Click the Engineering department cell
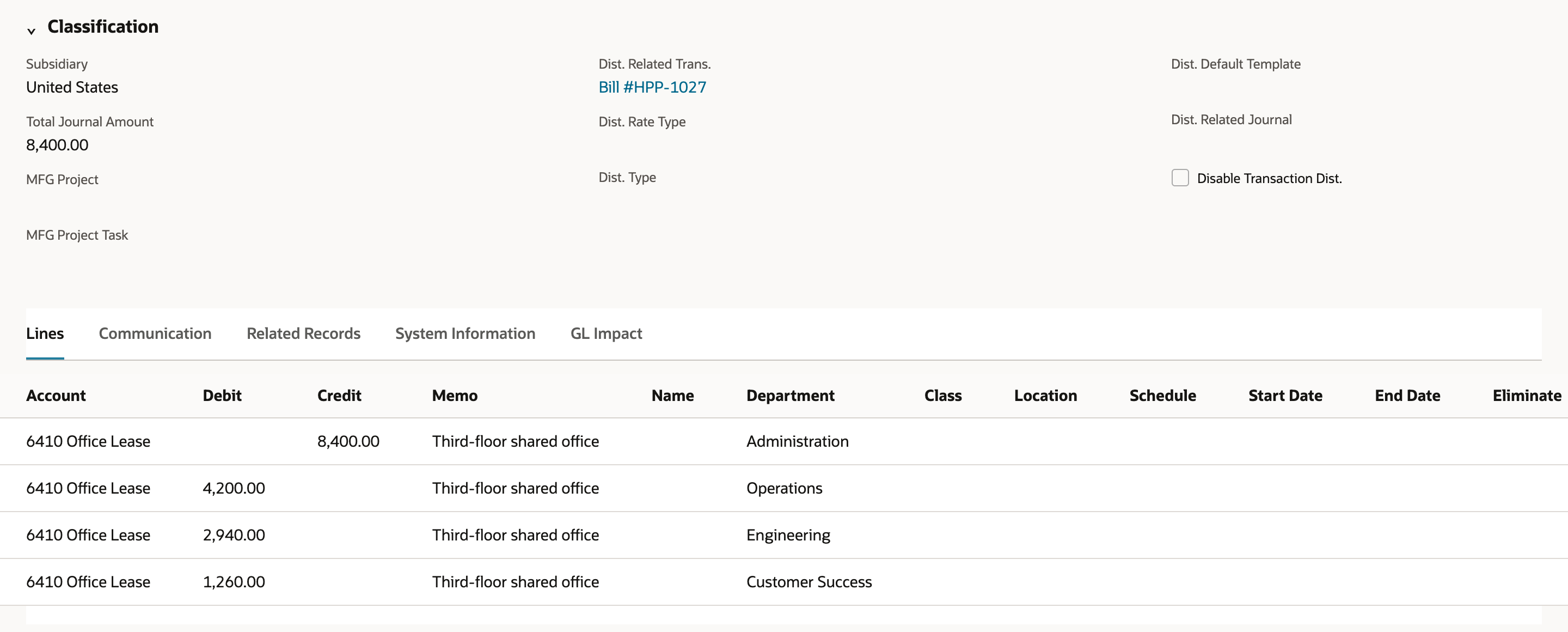 click(x=788, y=534)
